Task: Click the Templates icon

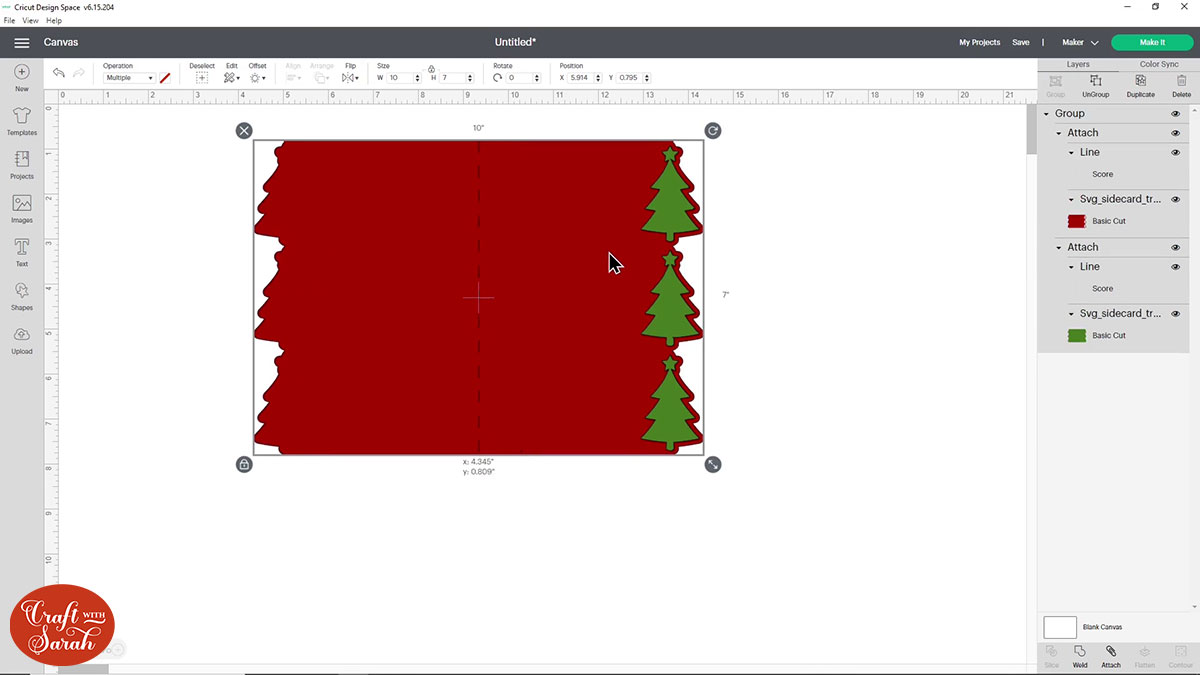Action: [21, 118]
